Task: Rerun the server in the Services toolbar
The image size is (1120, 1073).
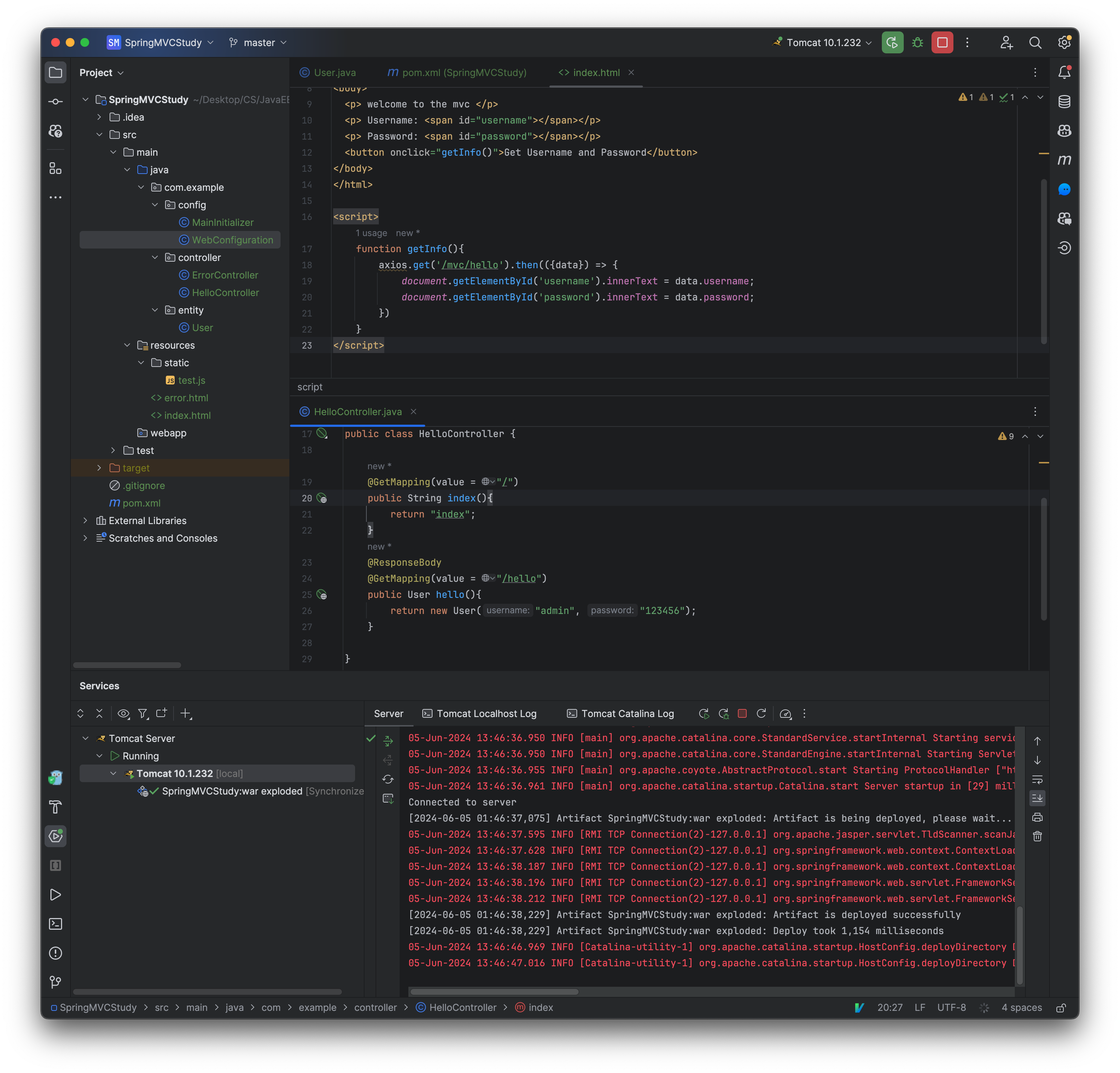Action: pos(704,713)
